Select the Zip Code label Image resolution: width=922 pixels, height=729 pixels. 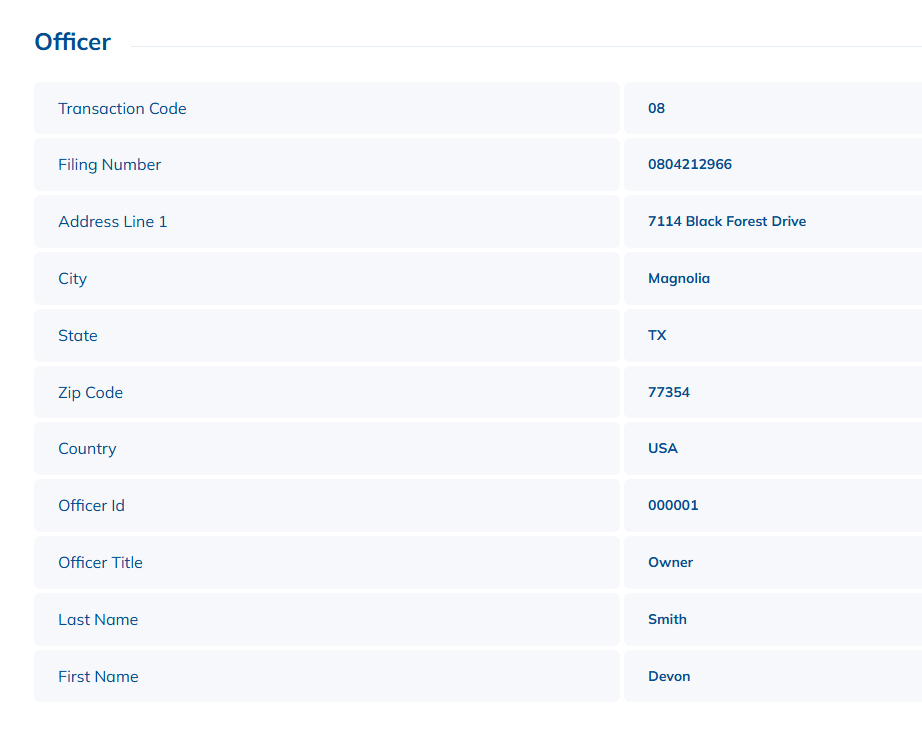(90, 392)
